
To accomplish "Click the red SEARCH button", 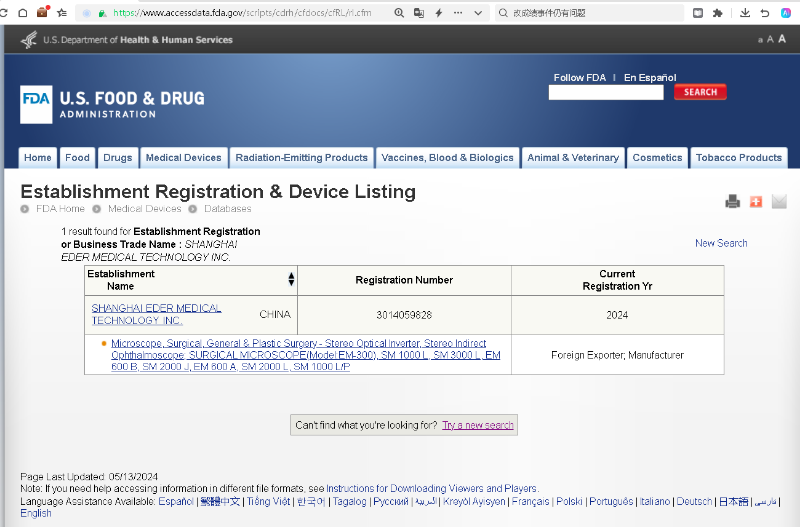I will (700, 92).
